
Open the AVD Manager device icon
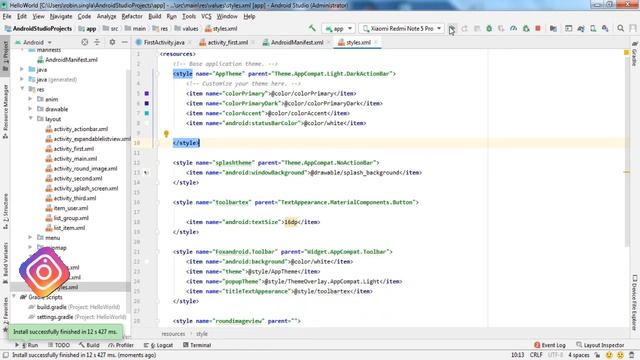pyautogui.click(x=593, y=29)
